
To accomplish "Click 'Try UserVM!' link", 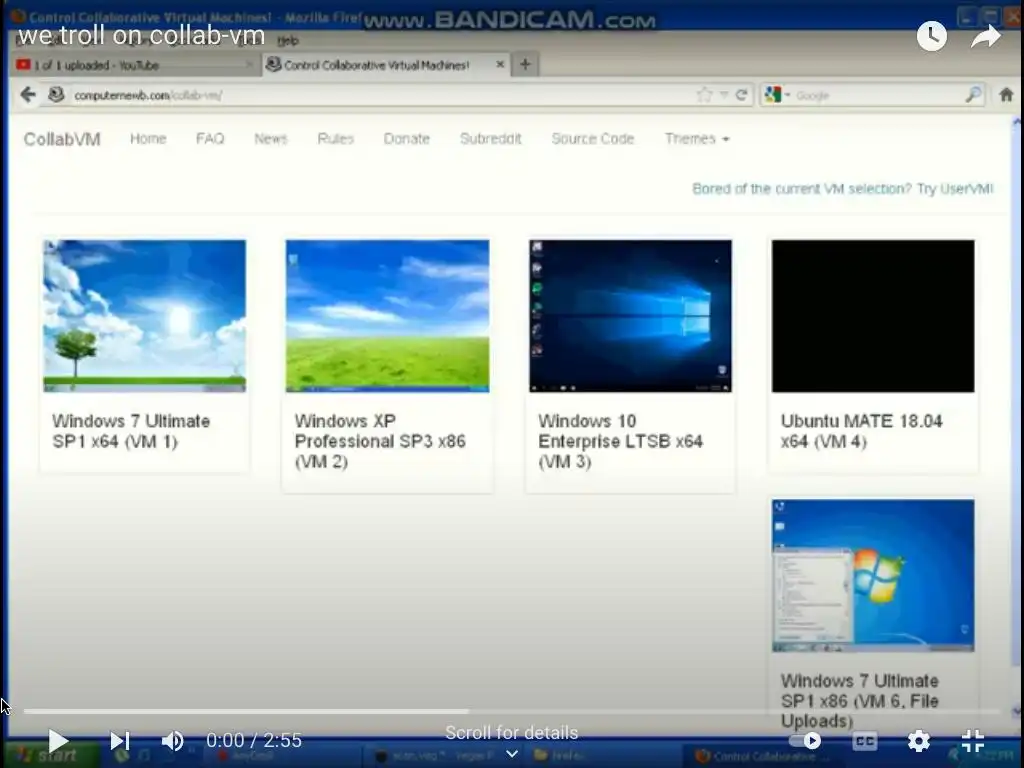I will pyautogui.click(x=955, y=189).
